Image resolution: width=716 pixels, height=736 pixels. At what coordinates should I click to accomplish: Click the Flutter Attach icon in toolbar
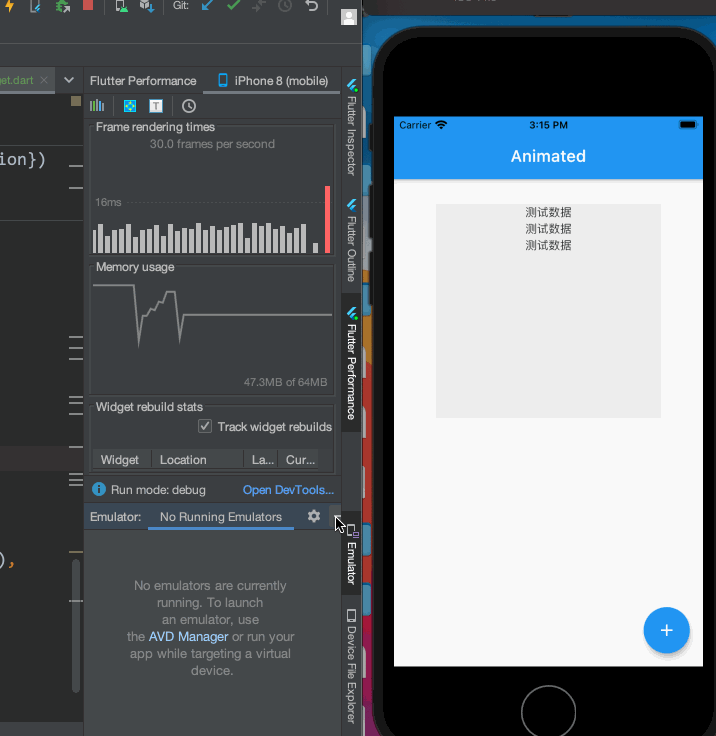click(35, 6)
